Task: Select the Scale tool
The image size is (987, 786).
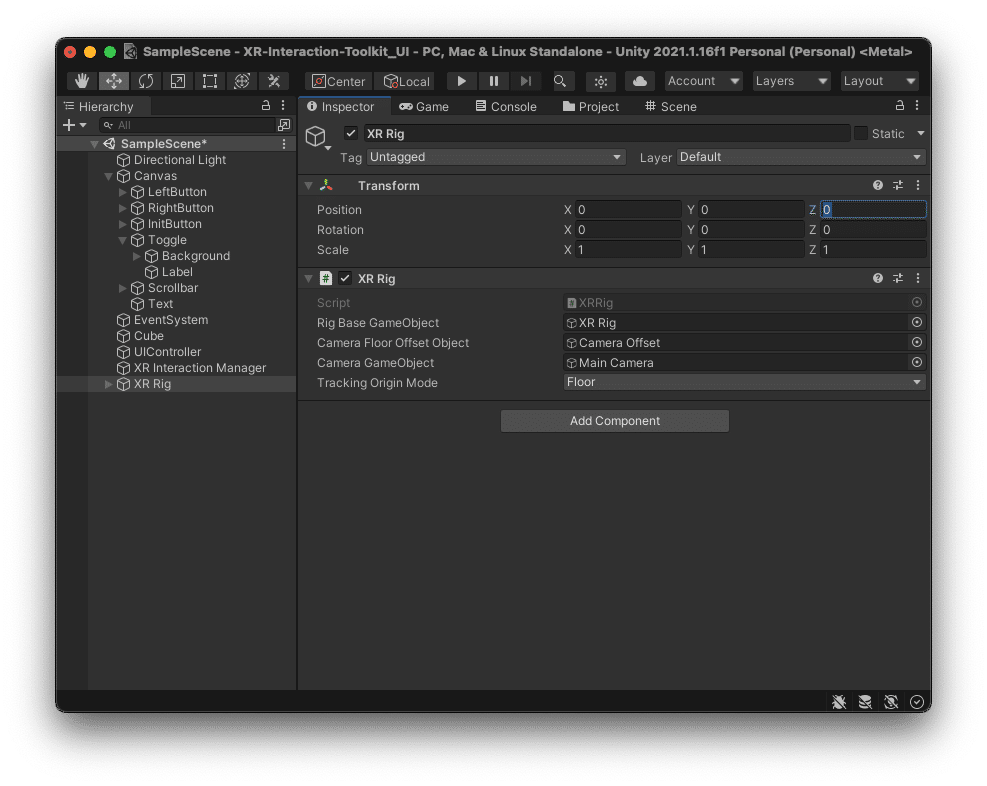Action: (178, 81)
